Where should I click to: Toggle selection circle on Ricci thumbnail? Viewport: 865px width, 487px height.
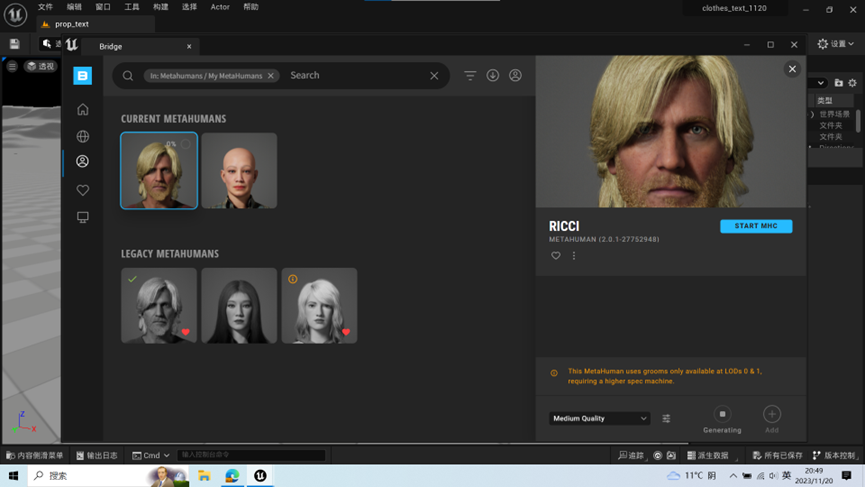click(186, 144)
